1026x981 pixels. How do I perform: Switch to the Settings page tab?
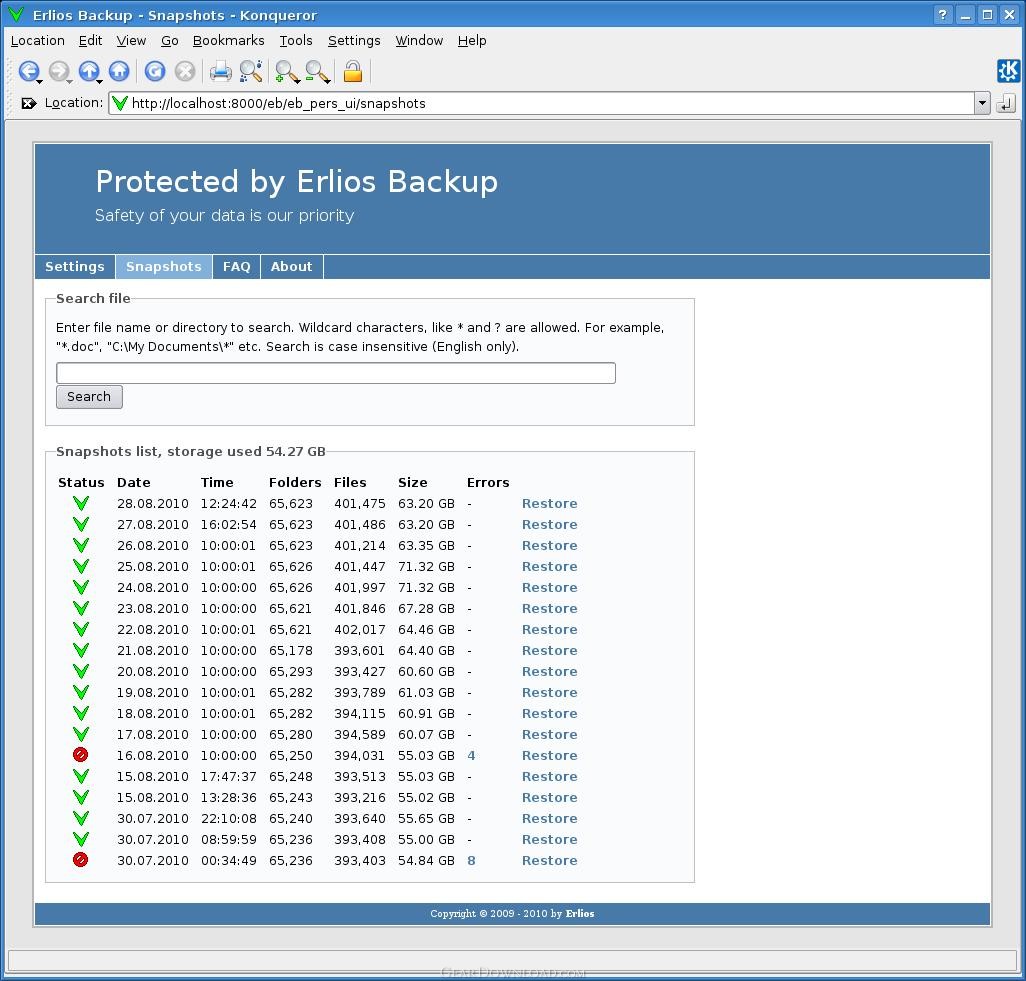(75, 266)
